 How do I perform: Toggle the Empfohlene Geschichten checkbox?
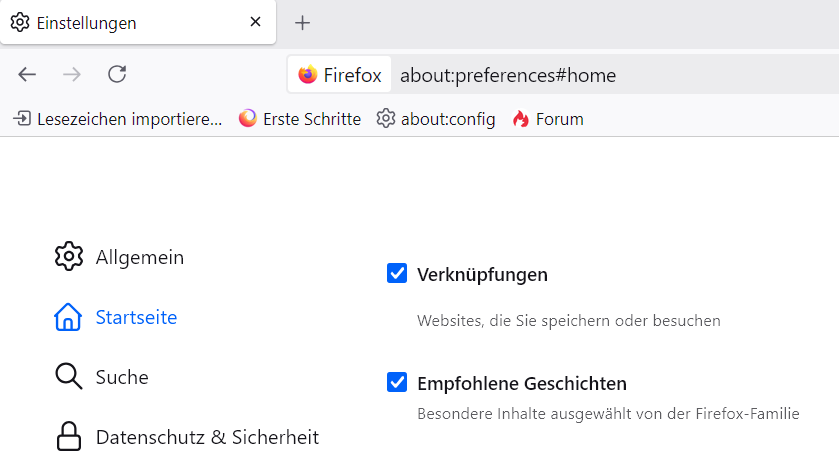pos(397,382)
